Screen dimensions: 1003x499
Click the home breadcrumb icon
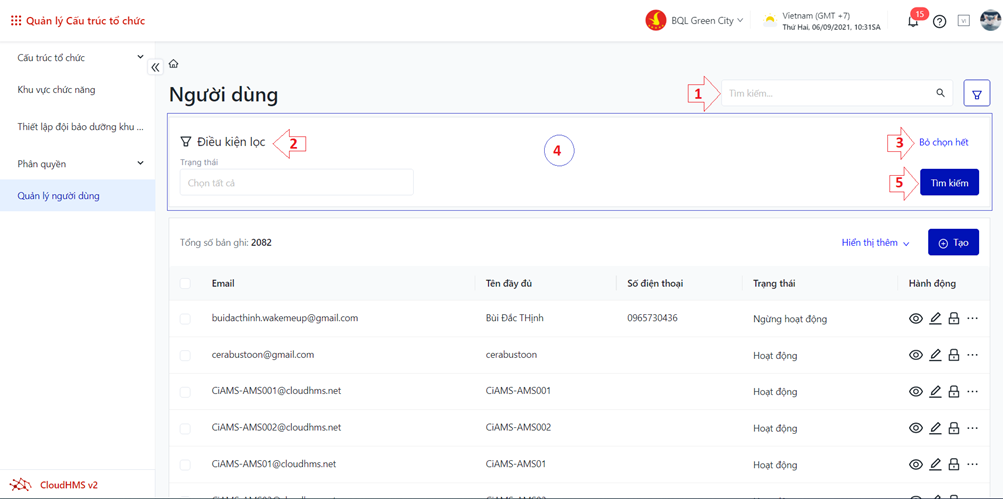(174, 64)
